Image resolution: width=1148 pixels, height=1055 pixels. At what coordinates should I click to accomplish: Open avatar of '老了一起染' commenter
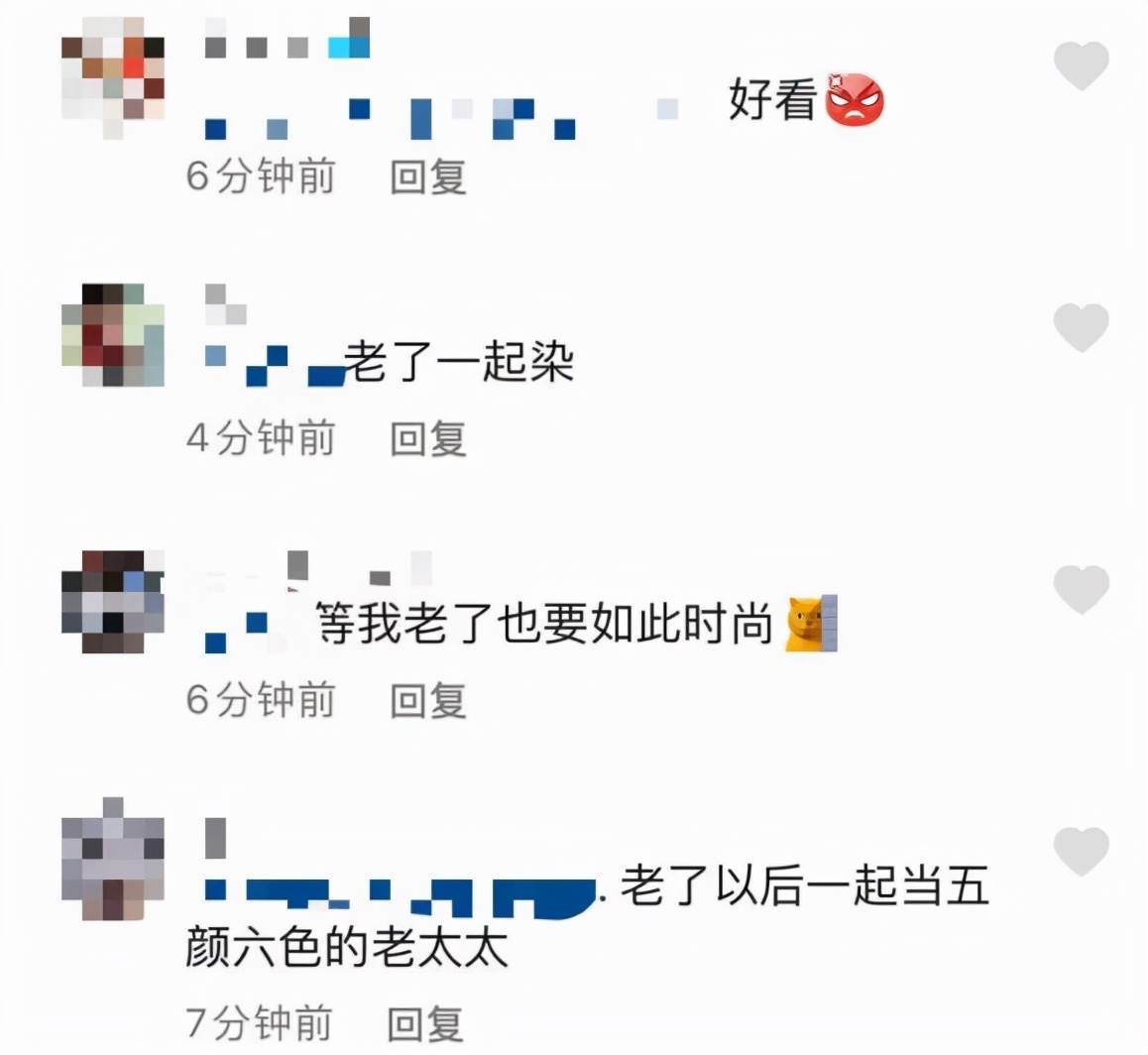pyautogui.click(x=113, y=334)
